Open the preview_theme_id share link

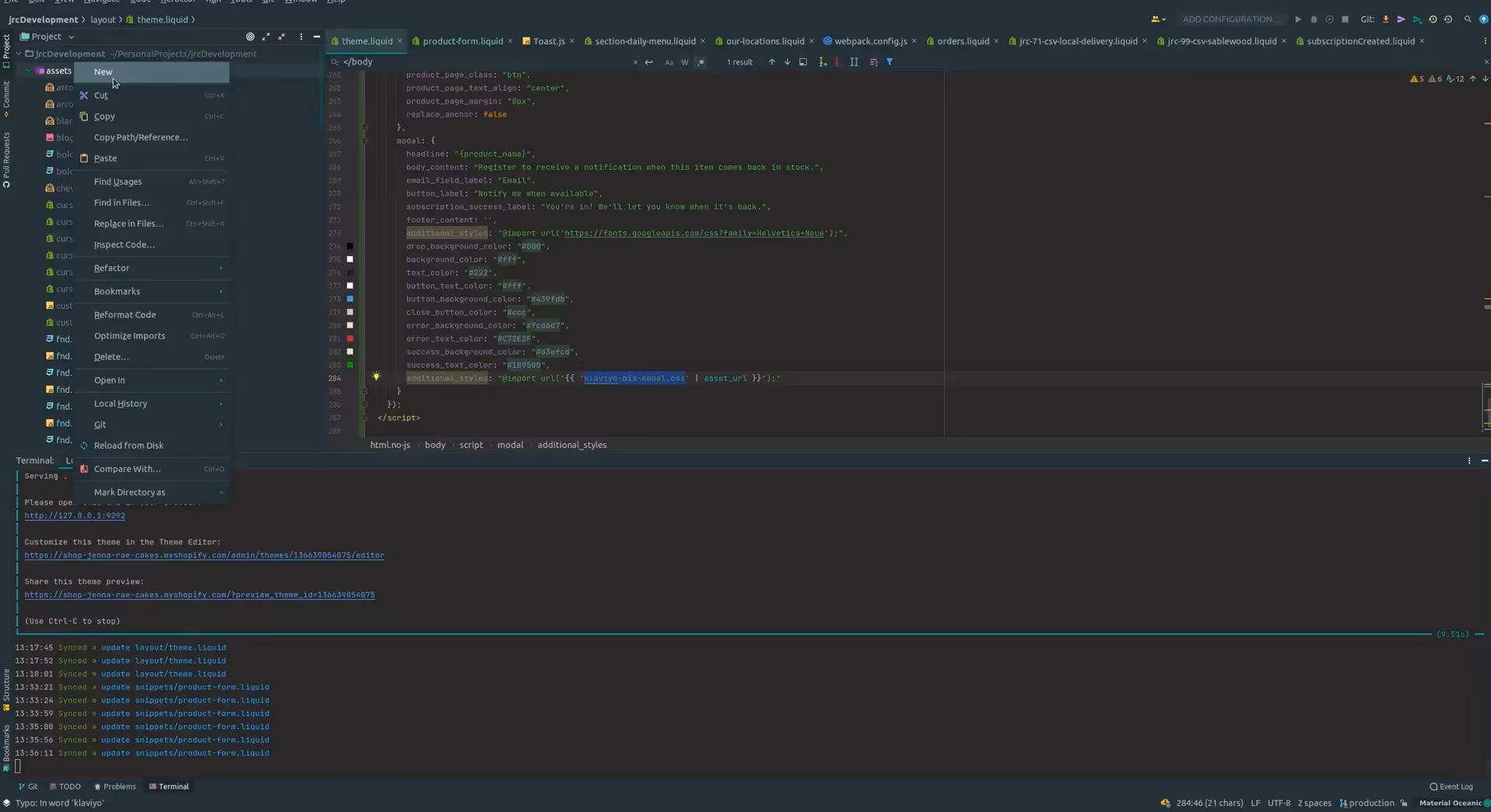coord(200,595)
